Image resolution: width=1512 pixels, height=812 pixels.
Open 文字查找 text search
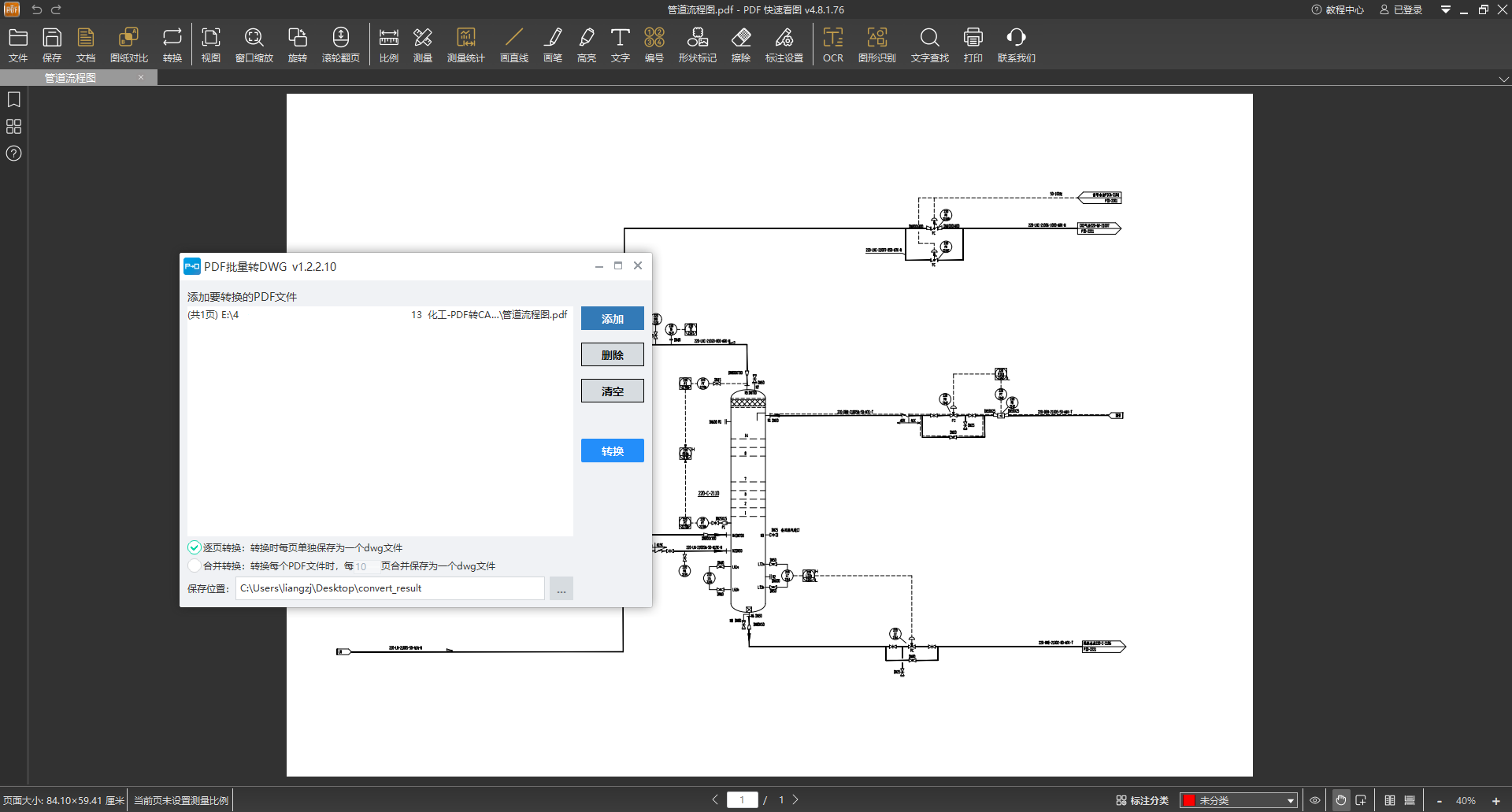pos(929,44)
